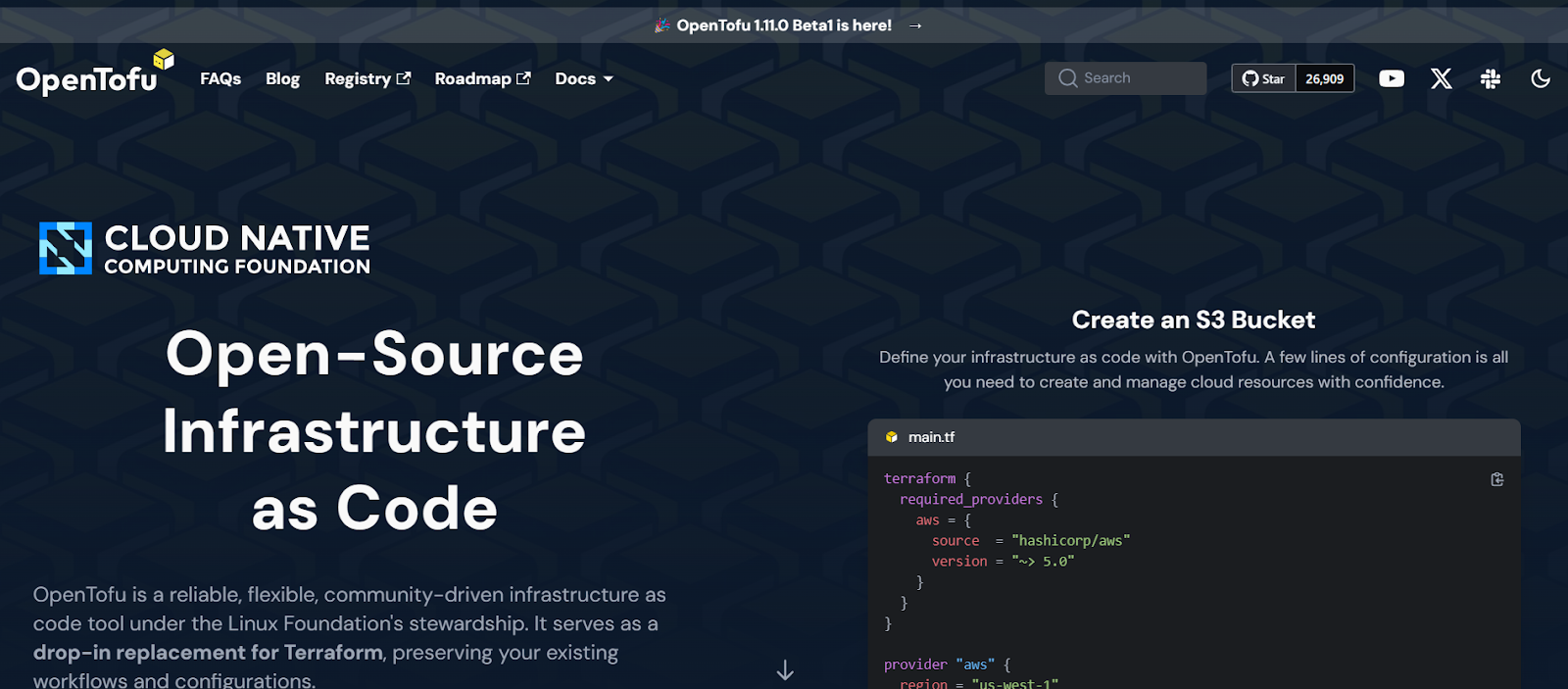Click the arrow in the announcement banner
The width and height of the screenshot is (1568, 689).
915,25
